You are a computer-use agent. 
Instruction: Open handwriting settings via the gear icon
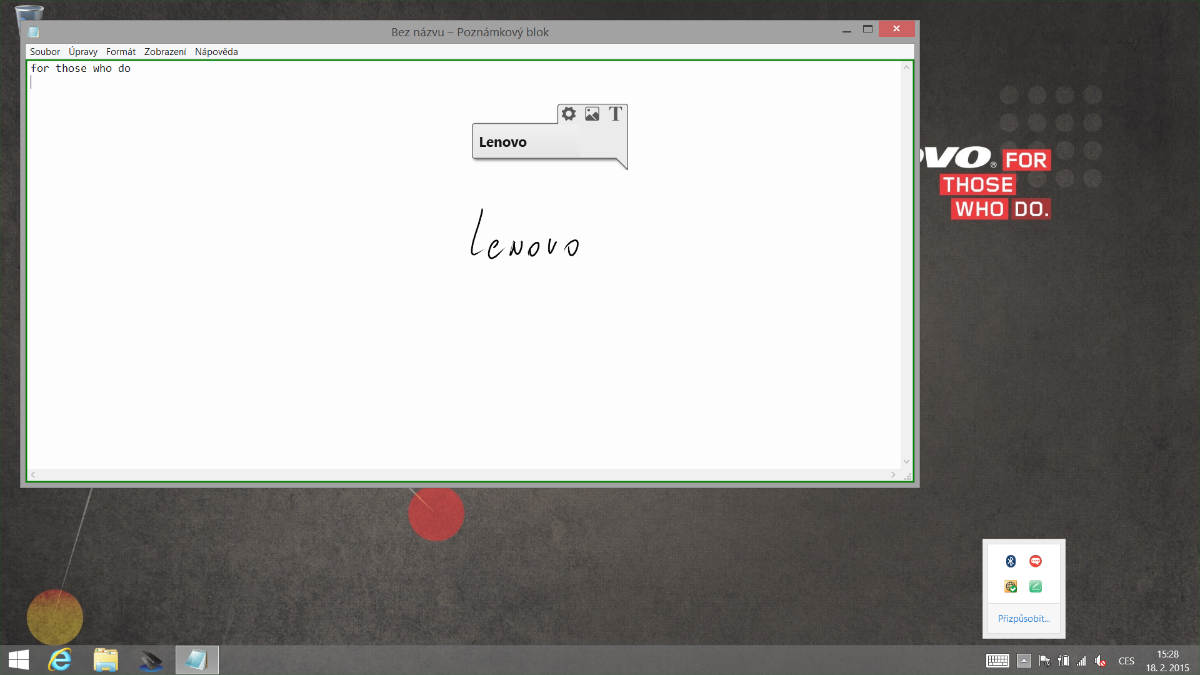(569, 114)
